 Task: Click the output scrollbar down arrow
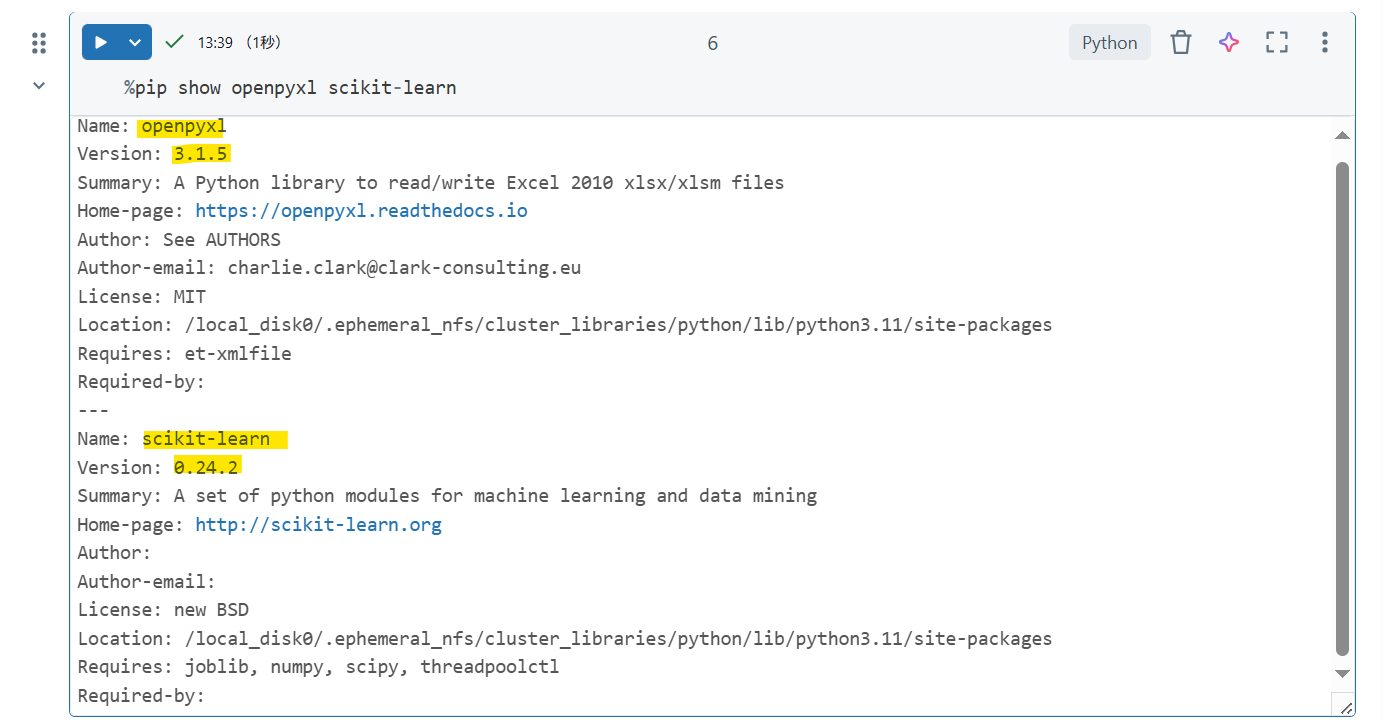(1342, 674)
